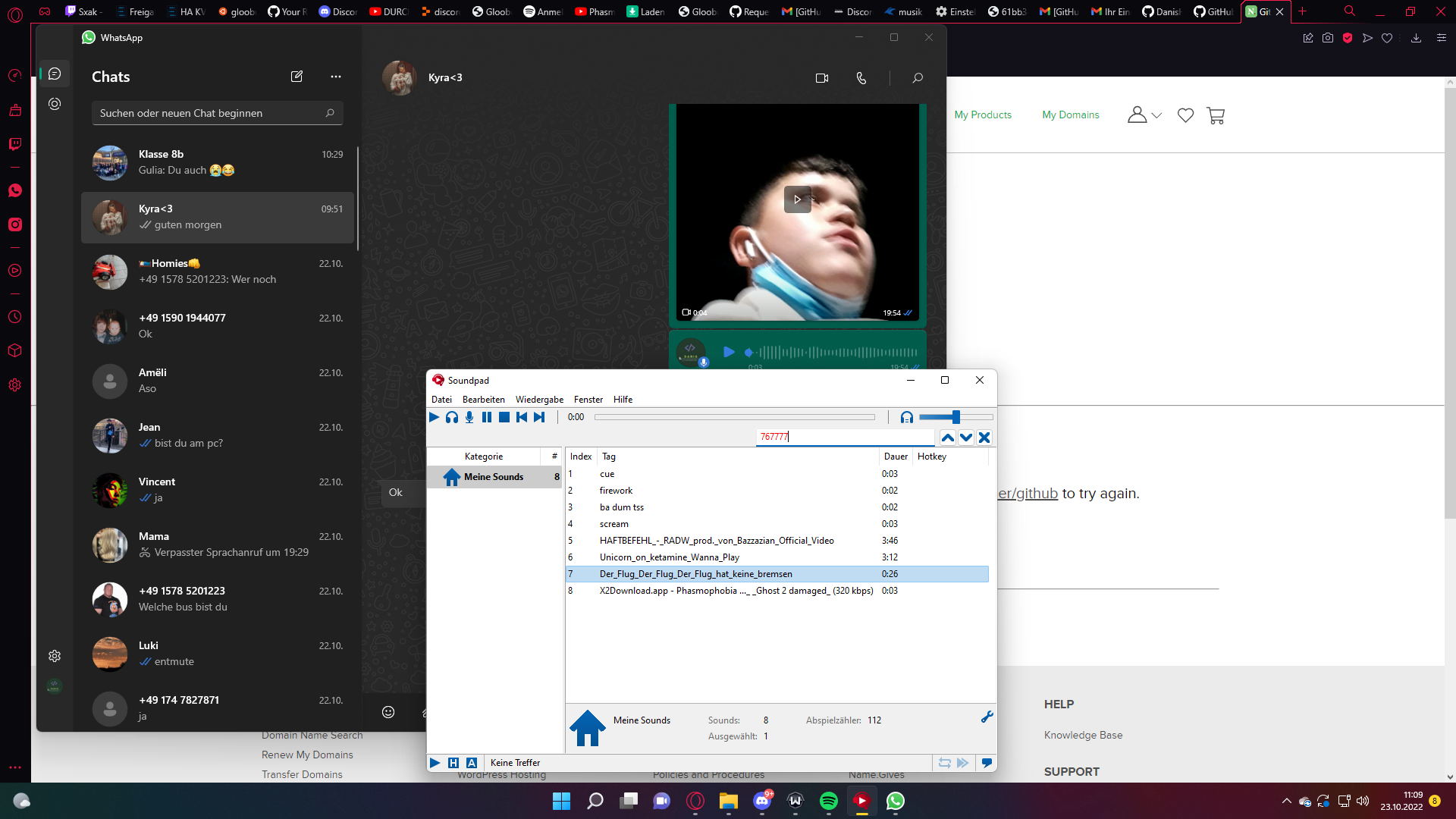This screenshot has width=1456, height=819.
Task: Play sound on speakers via headphones icon
Action: point(452,417)
